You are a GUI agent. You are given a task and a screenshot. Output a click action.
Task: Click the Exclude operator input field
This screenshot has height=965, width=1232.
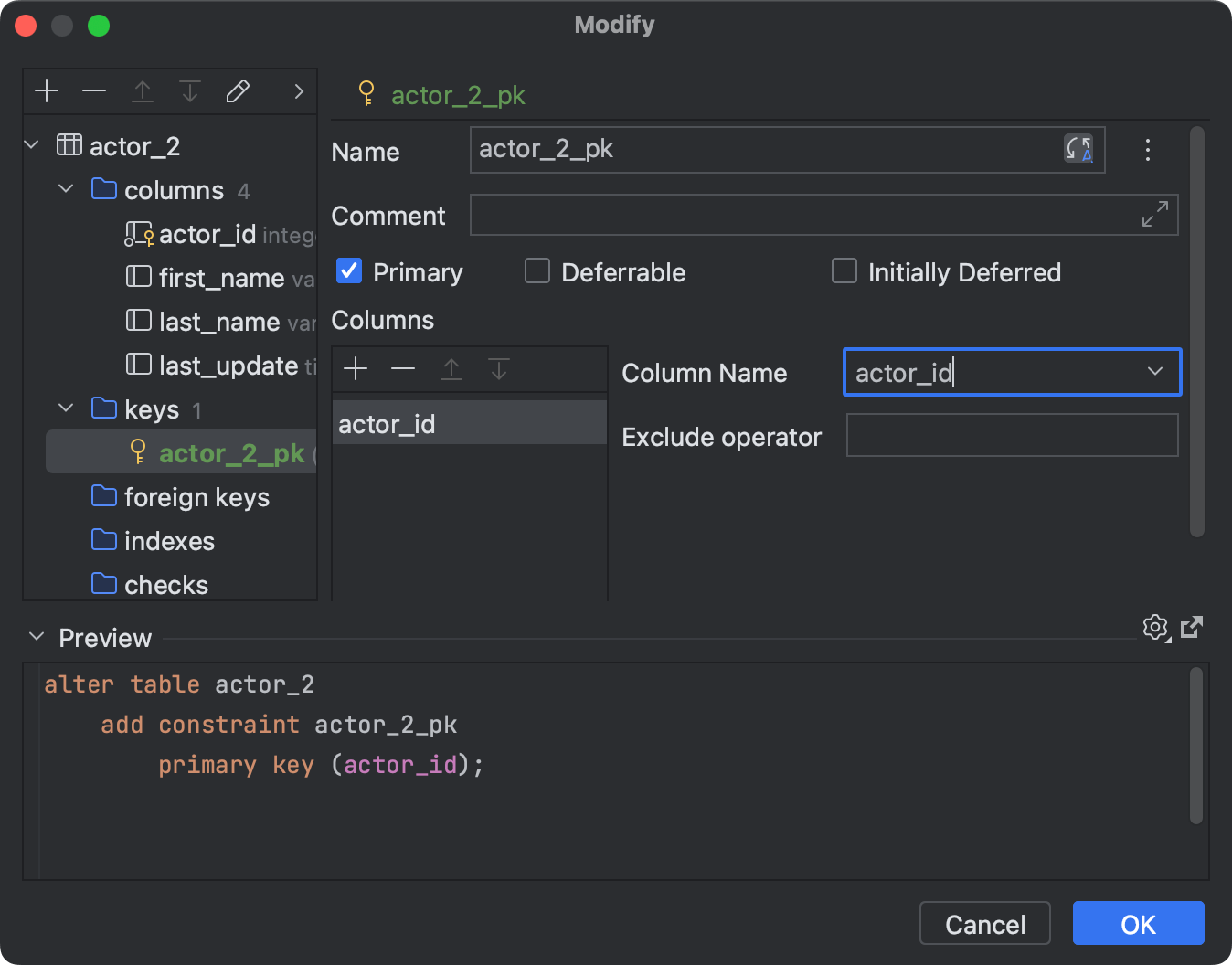[x=1012, y=436]
